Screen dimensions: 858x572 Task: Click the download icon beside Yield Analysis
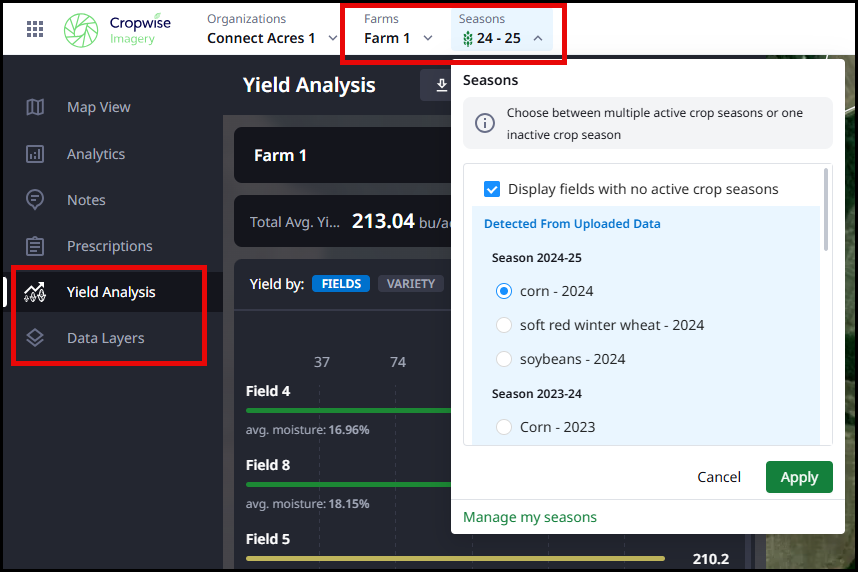441,86
